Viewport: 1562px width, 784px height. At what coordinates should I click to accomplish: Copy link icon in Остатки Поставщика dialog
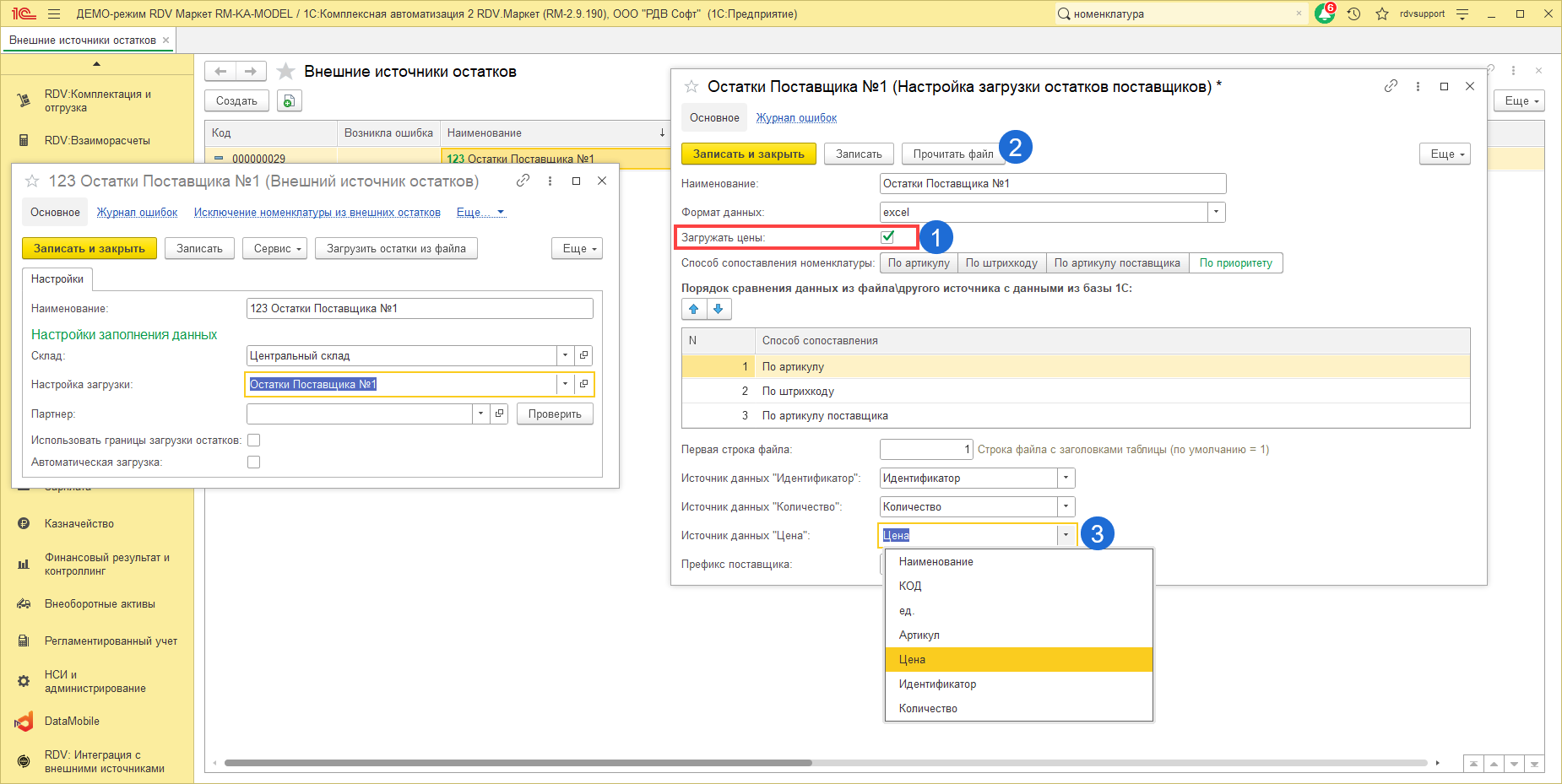[x=1391, y=86]
